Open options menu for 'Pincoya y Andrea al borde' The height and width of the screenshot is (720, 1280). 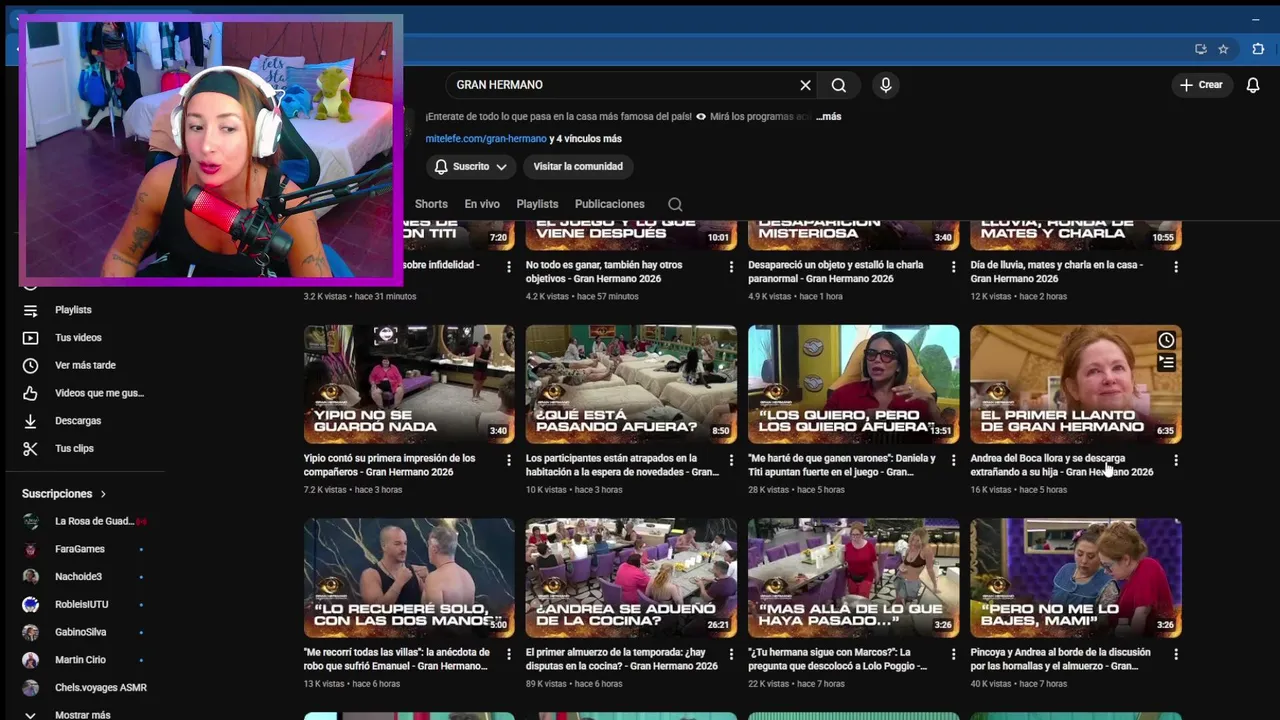[1176, 654]
